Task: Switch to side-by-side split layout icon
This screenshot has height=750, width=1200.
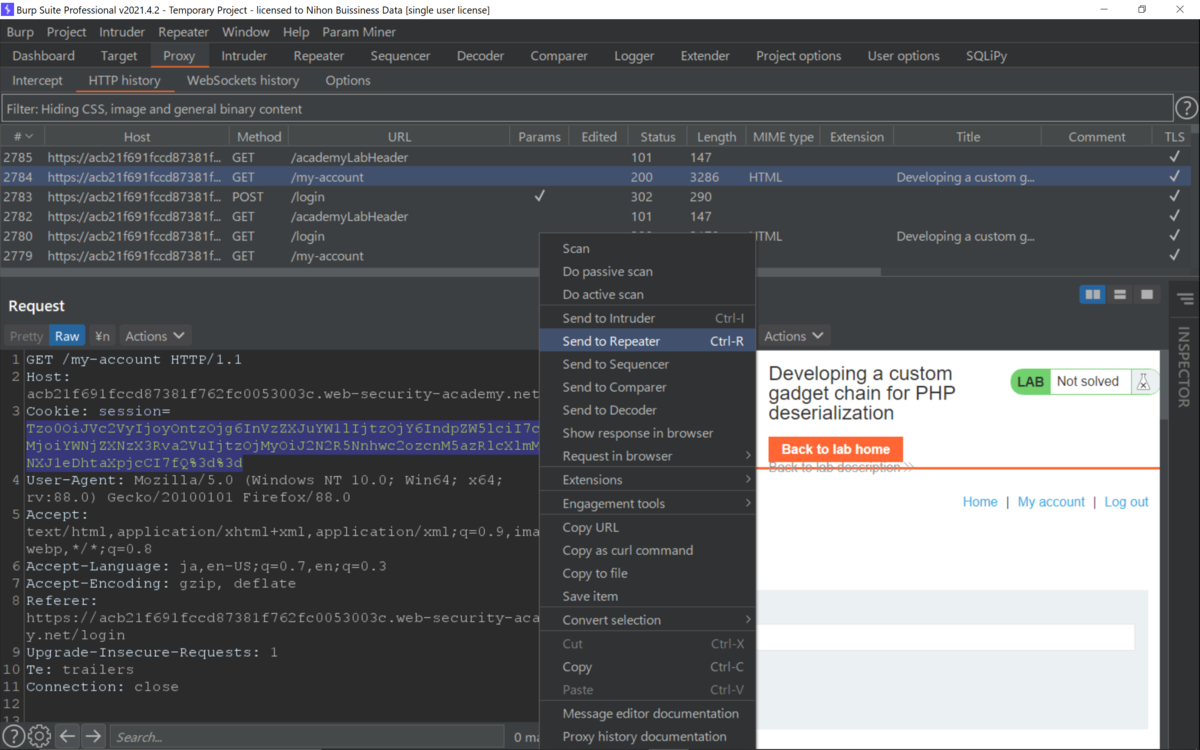Action: (x=1093, y=294)
